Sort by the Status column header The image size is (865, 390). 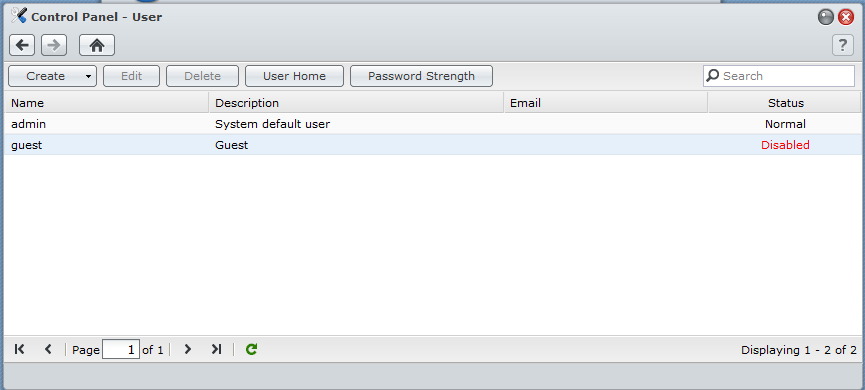coord(784,103)
